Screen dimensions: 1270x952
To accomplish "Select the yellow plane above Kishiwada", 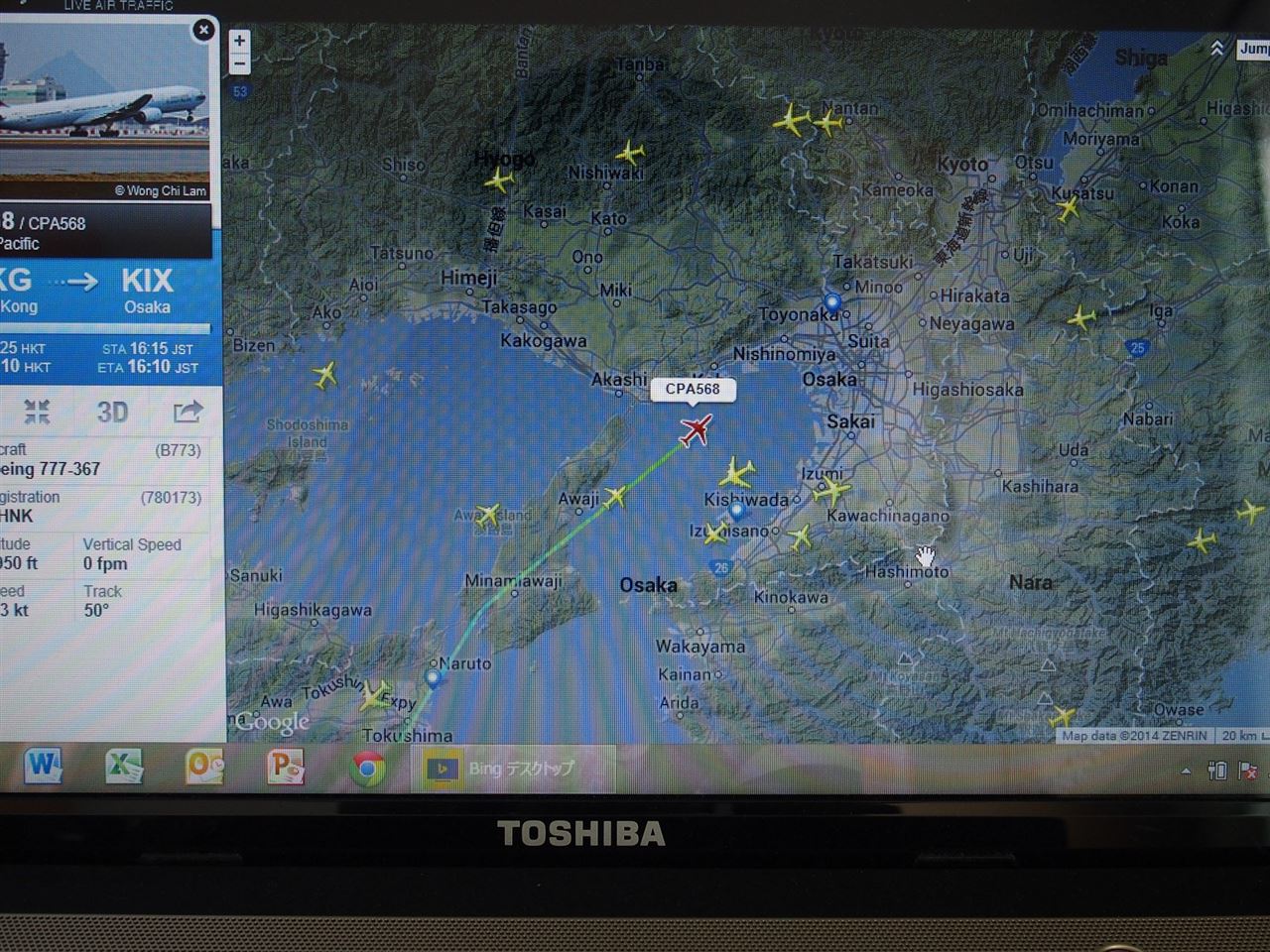I will click(736, 472).
